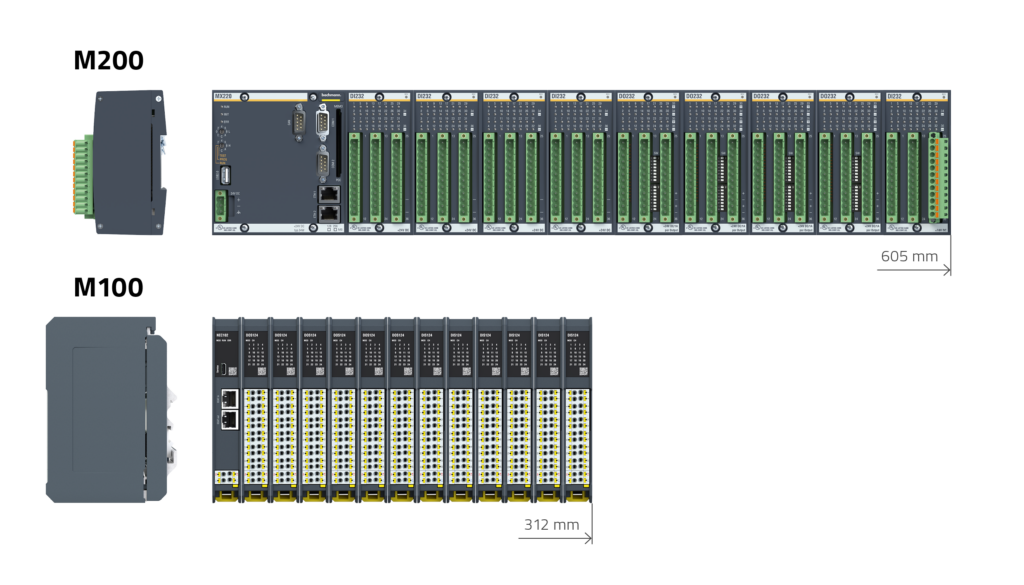Image resolution: width=1024 pixels, height=585 pixels.
Task: Click the green 24V DC power connector
Action: [221, 206]
